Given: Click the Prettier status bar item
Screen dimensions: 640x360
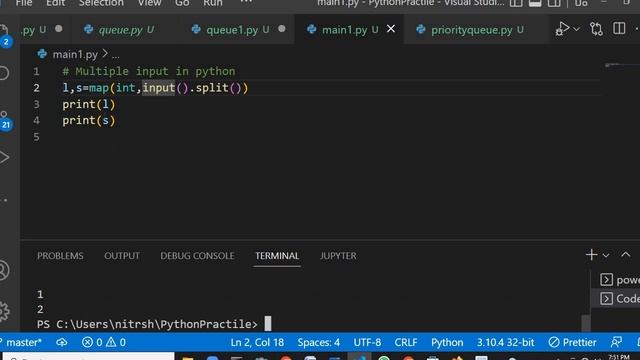Looking at the screenshot, I should (572, 342).
